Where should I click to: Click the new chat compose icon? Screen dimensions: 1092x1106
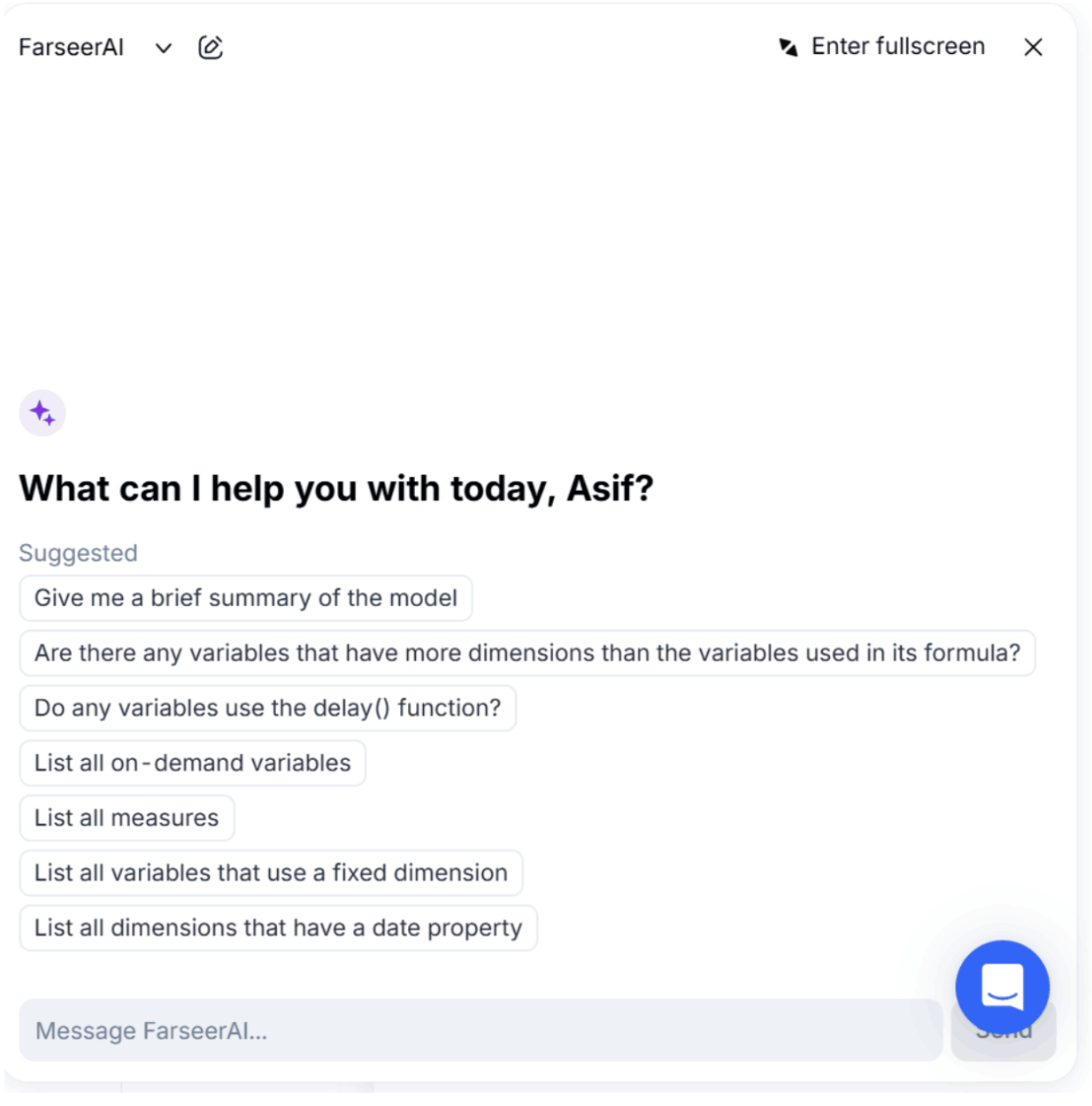coord(211,48)
